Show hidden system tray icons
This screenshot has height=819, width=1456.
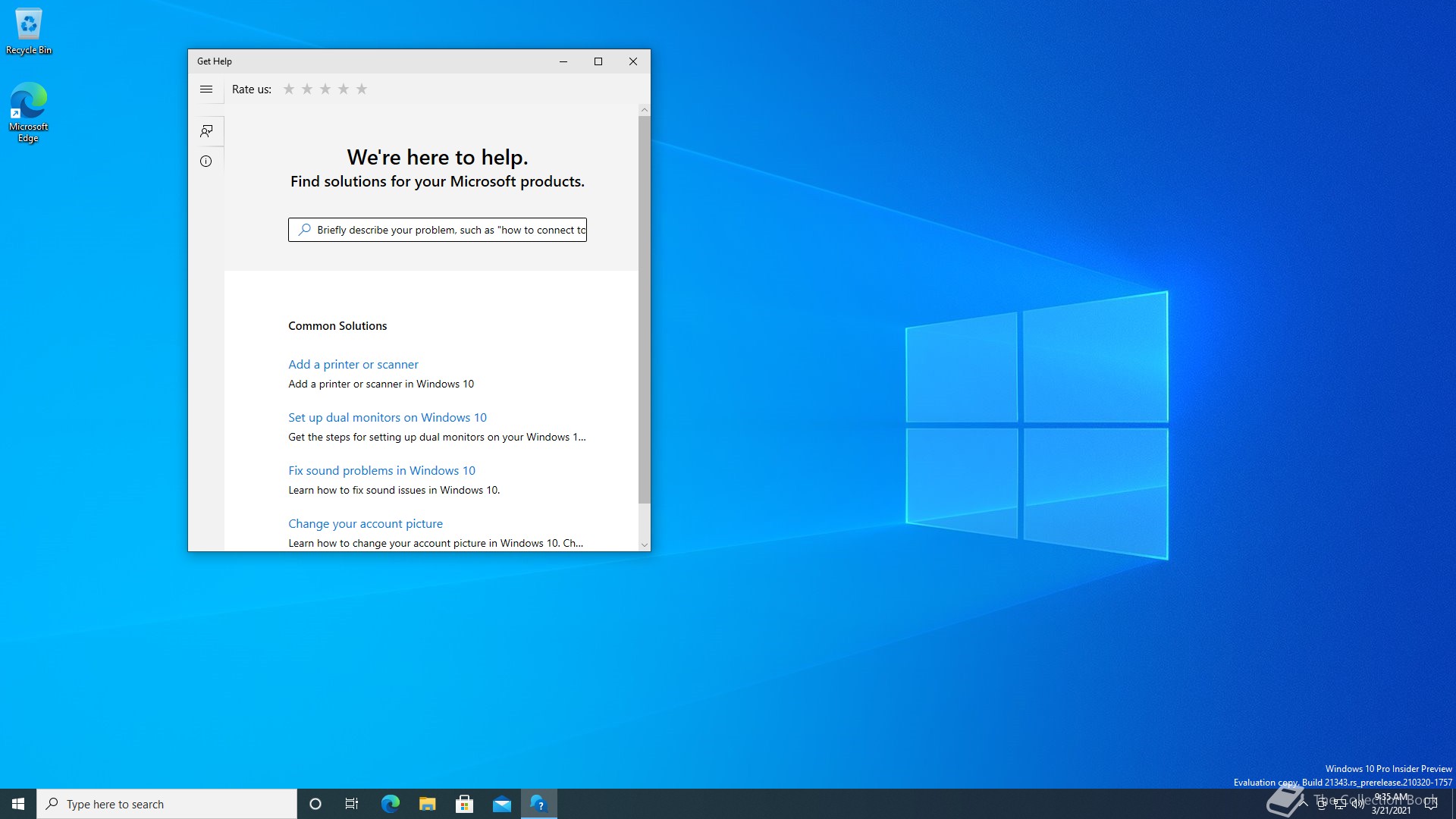[1304, 804]
